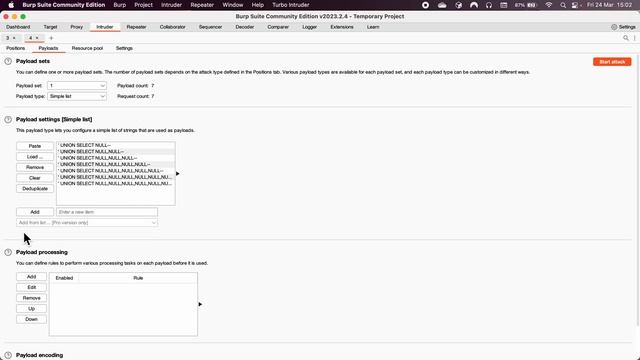Expand the processing rules side arrow
Viewport: 640px width, 360px height.
[200, 304]
